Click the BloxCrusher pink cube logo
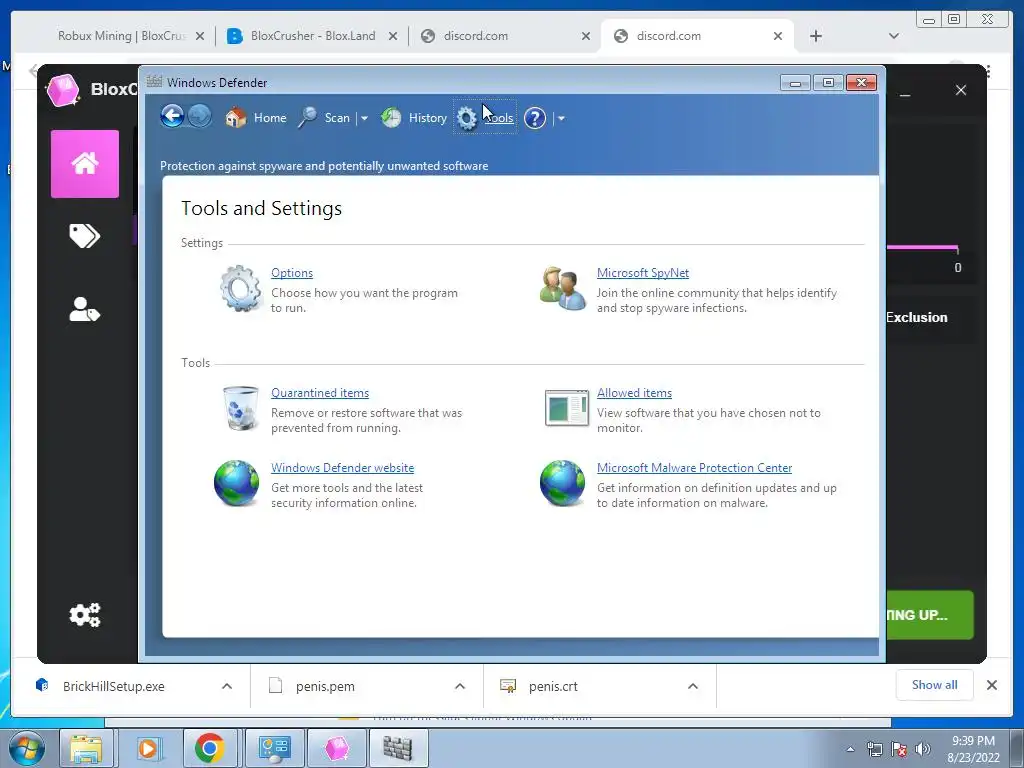 tap(63, 90)
